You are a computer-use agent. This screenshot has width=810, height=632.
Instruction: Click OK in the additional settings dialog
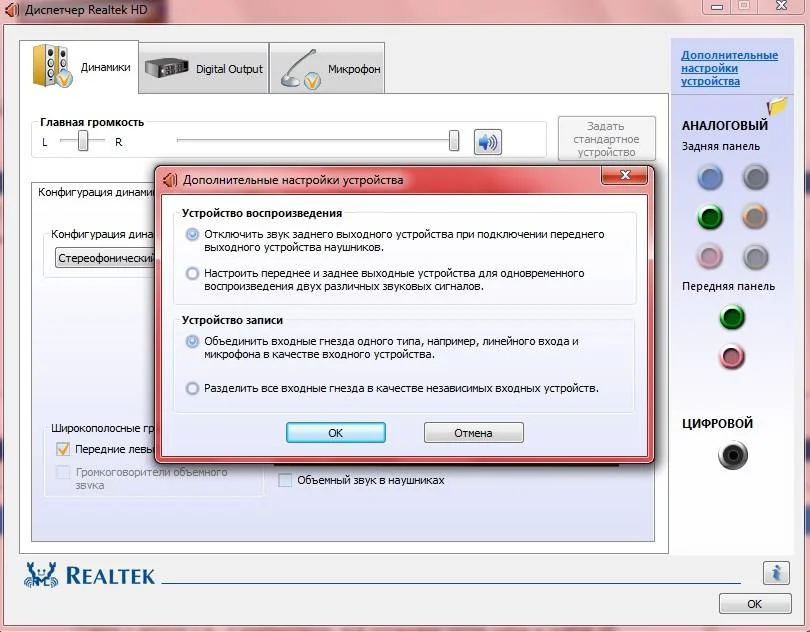(x=336, y=433)
